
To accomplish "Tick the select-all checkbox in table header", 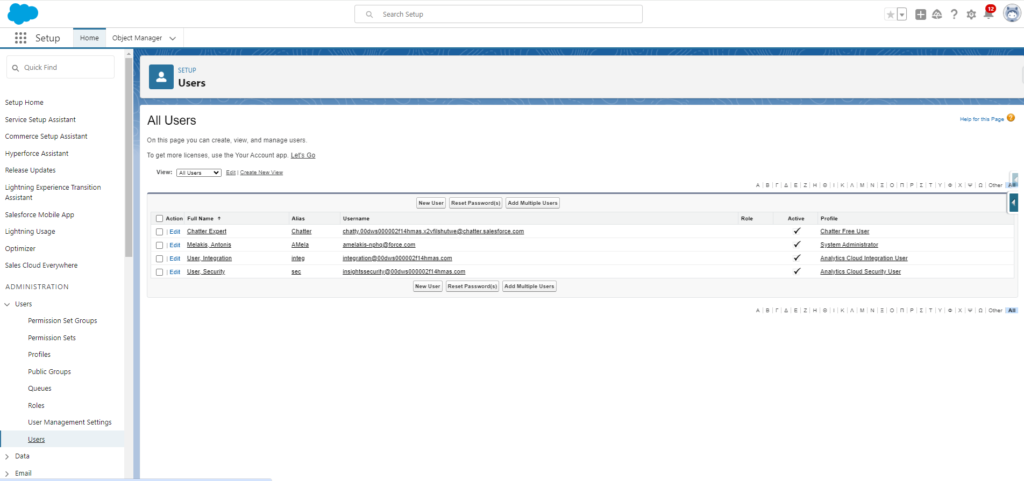I will pyautogui.click(x=159, y=219).
